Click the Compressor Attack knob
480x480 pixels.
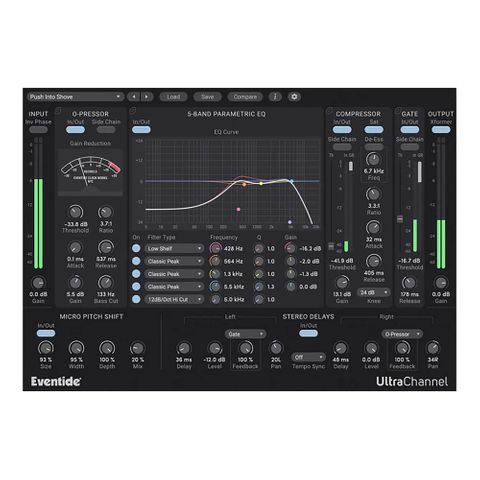[373, 228]
